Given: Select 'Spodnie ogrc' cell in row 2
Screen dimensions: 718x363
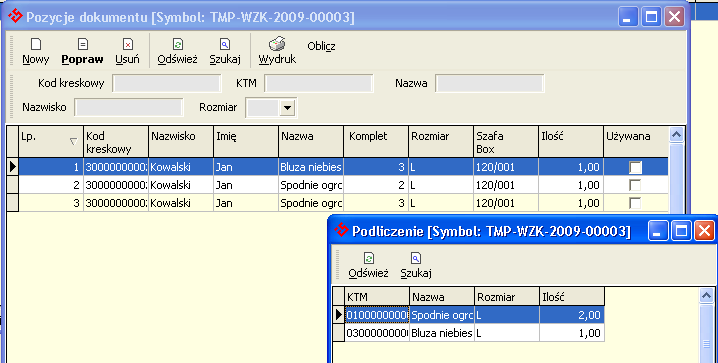Looking at the screenshot, I should tap(311, 185).
